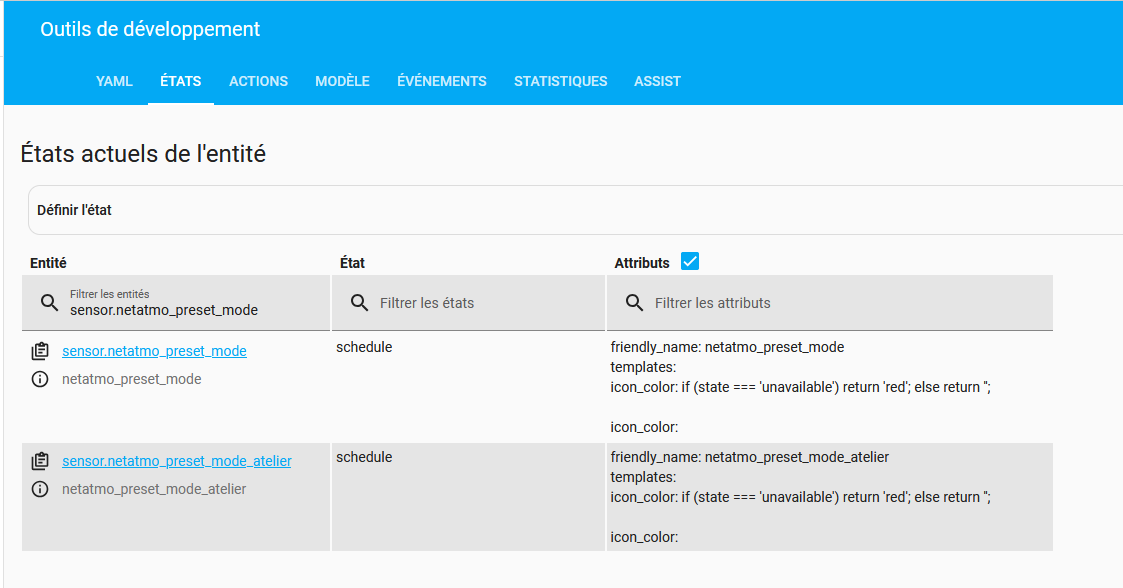
Task: Open info for netatmo_preset_mode entity
Action: pos(40,380)
